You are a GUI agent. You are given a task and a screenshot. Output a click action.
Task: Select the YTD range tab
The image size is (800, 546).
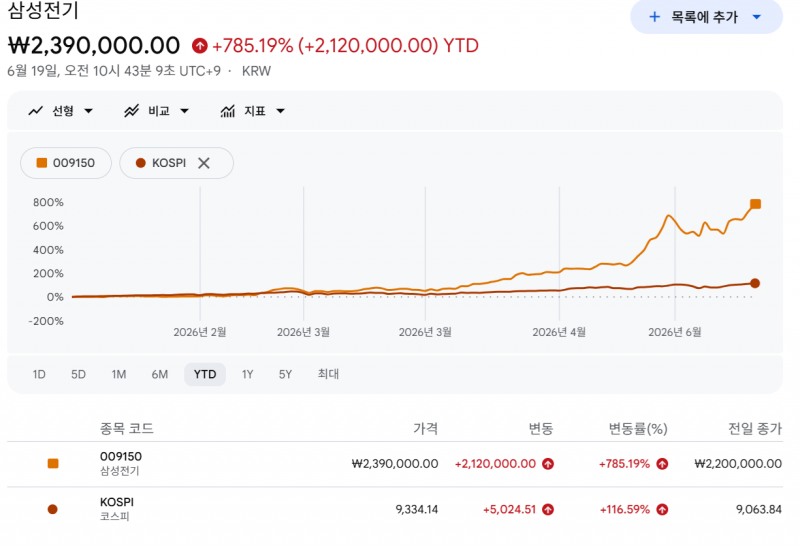(x=205, y=375)
